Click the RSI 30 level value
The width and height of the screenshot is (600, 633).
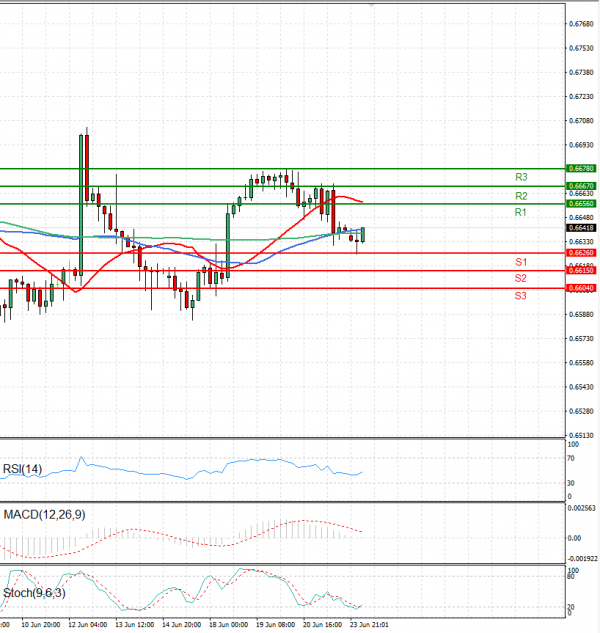pyautogui.click(x=571, y=483)
